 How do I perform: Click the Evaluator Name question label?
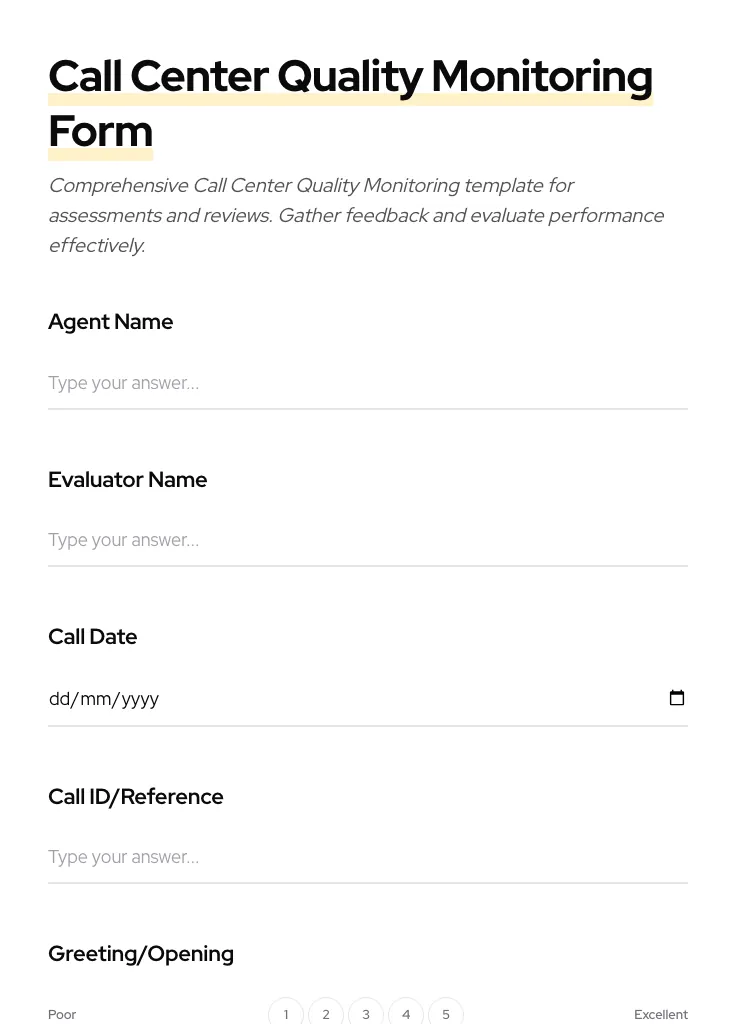coord(127,480)
